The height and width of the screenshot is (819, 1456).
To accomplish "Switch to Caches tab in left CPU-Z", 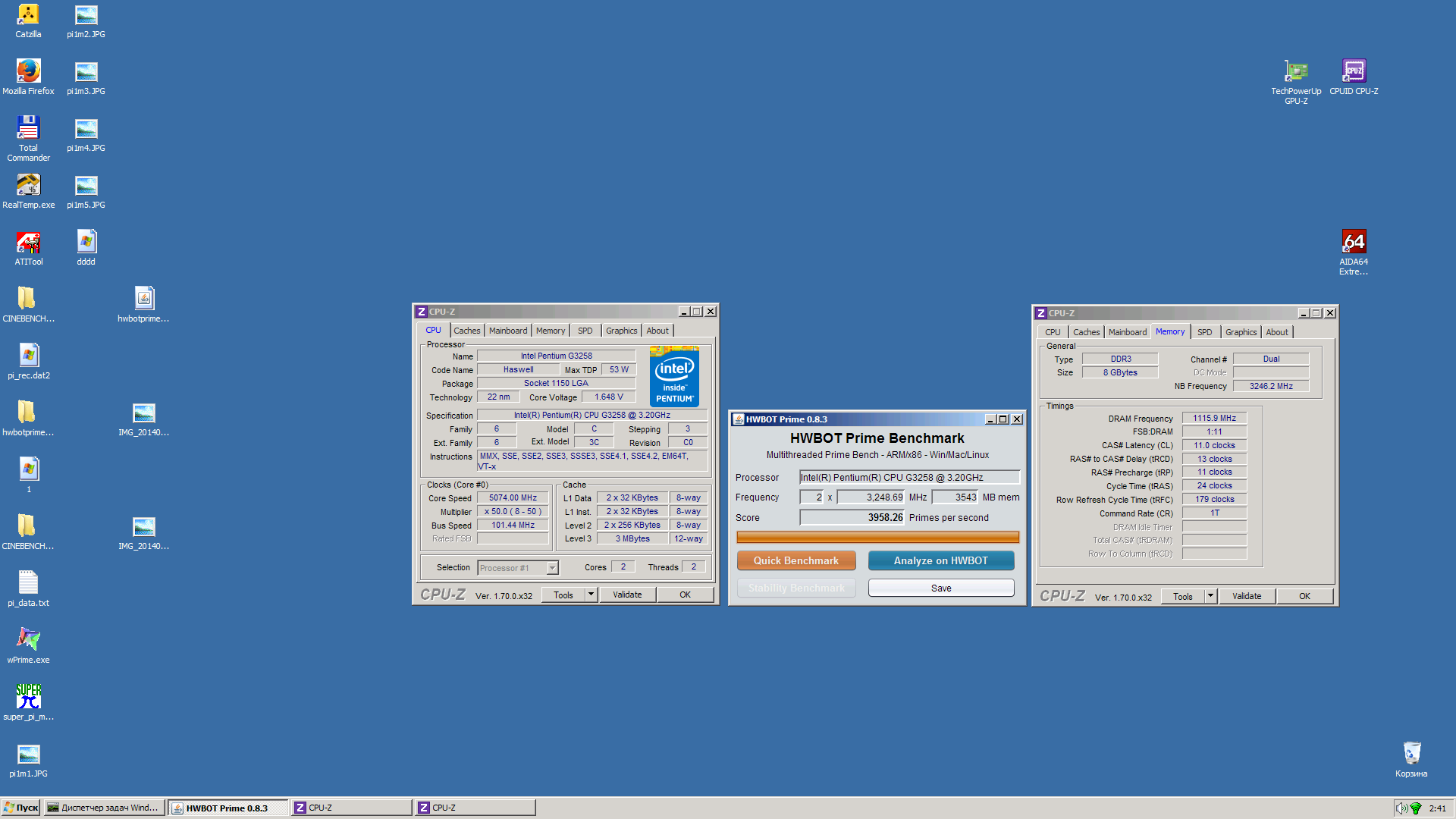I will (466, 331).
